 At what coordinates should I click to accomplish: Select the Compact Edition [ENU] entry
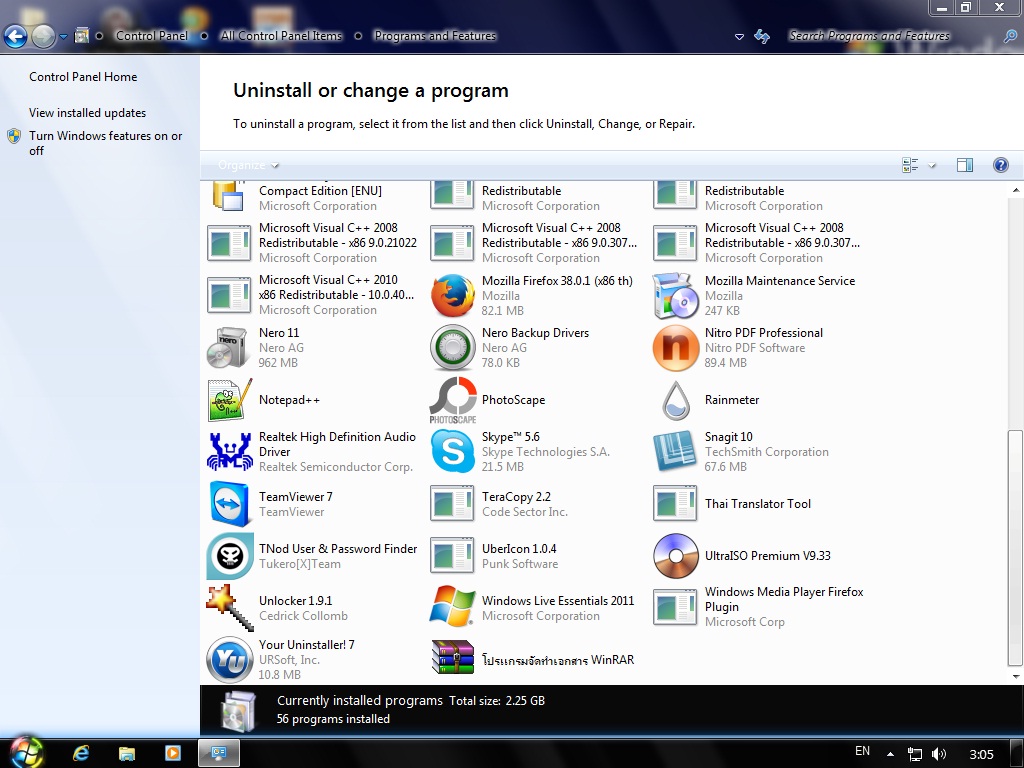pyautogui.click(x=312, y=197)
